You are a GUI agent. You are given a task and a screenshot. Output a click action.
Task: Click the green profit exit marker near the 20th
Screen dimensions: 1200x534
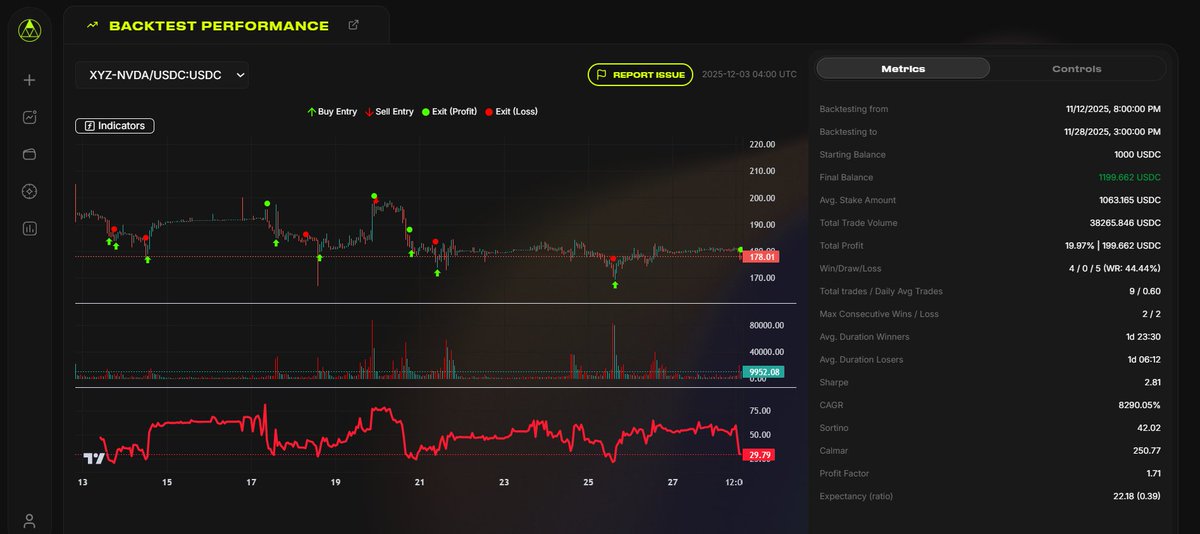click(374, 196)
